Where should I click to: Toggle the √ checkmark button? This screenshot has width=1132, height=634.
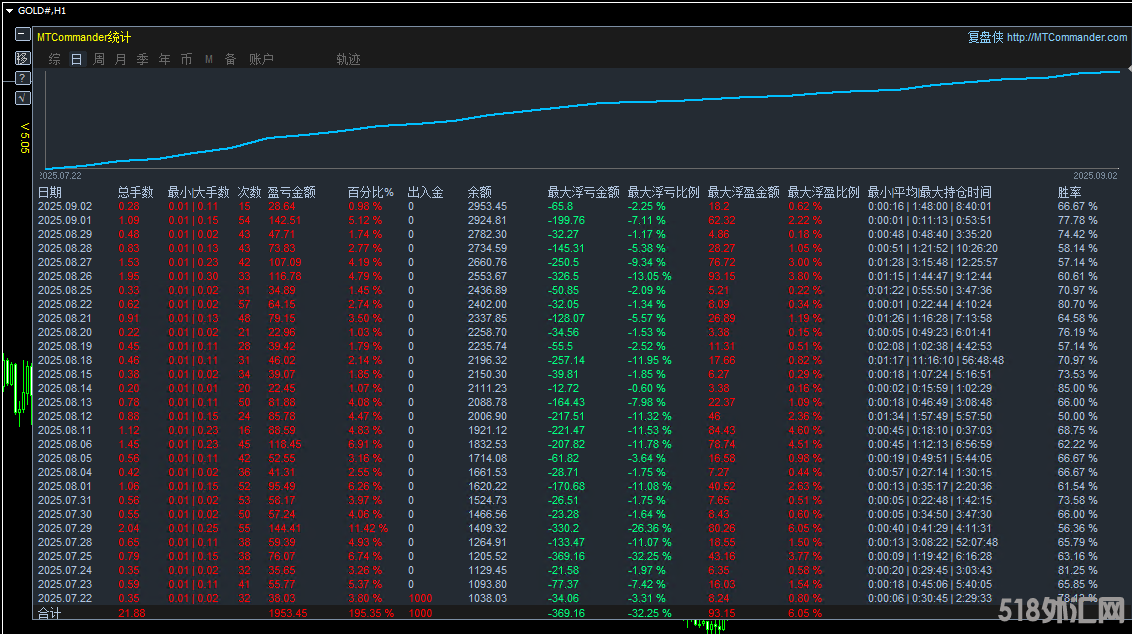pos(22,98)
